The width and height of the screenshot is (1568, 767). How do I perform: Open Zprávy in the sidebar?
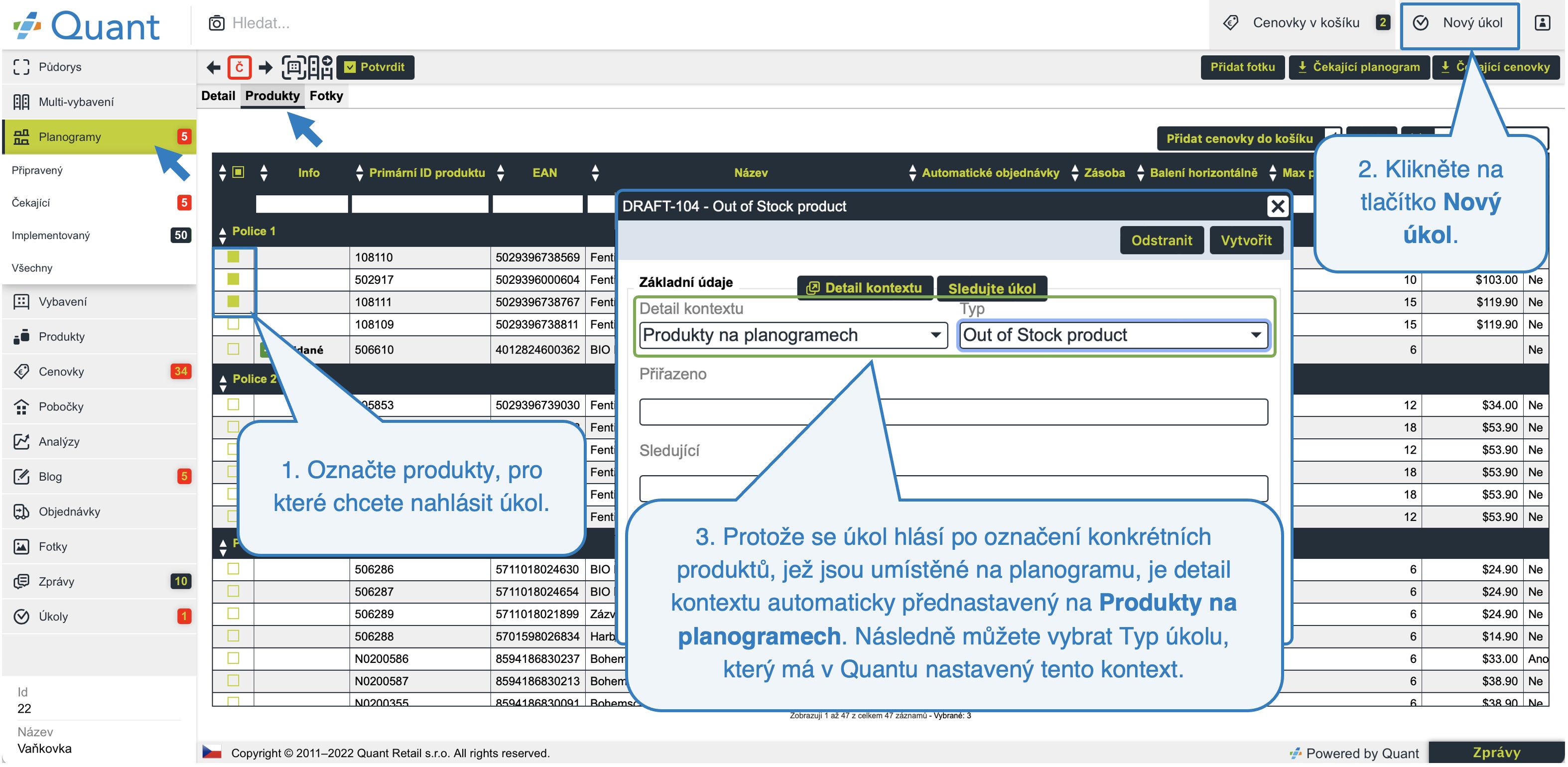99,582
